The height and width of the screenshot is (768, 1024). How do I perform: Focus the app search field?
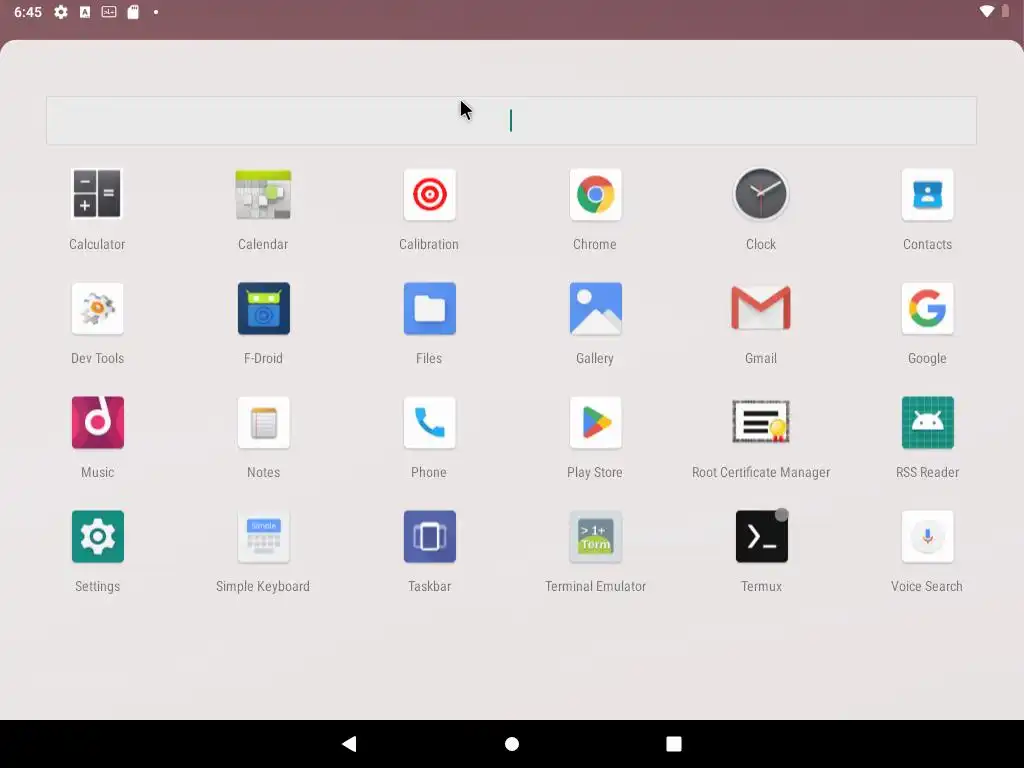pos(511,121)
